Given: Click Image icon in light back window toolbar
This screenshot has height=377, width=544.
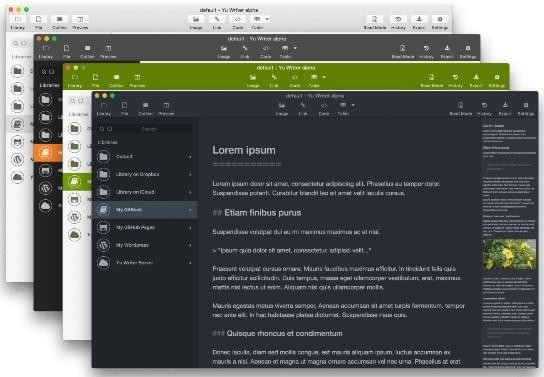Looking at the screenshot, I should (196, 19).
